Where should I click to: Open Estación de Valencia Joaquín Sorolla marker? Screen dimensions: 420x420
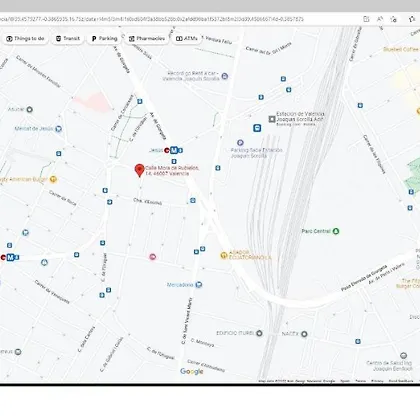[272, 119]
